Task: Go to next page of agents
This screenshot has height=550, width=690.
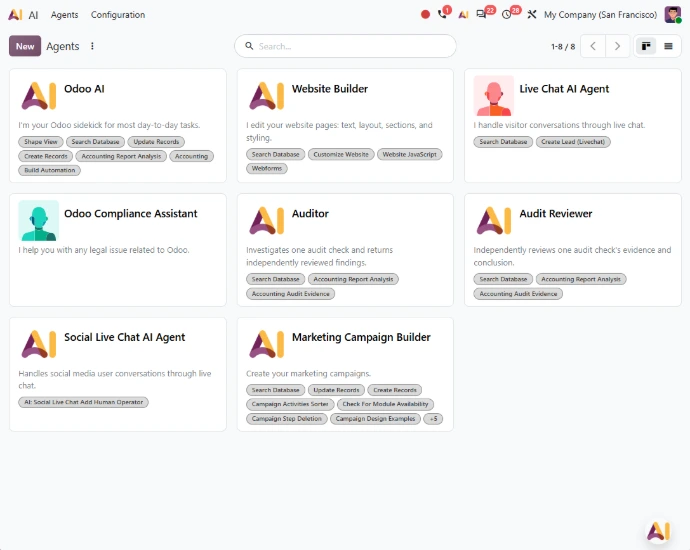Action: click(617, 46)
